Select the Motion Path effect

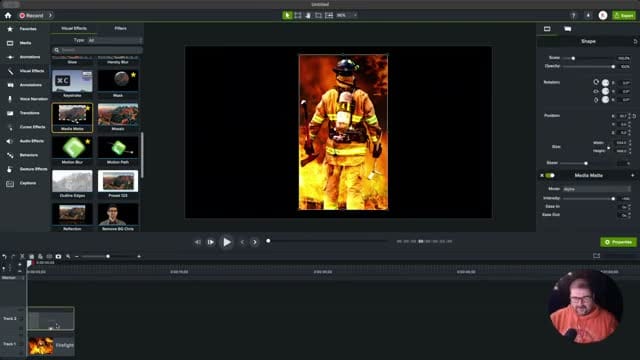(x=118, y=148)
